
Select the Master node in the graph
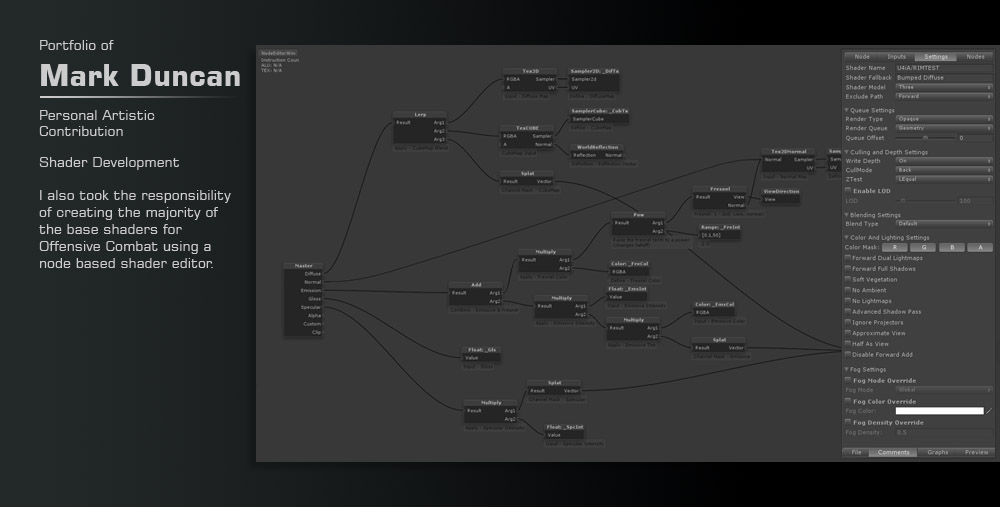[x=304, y=266]
